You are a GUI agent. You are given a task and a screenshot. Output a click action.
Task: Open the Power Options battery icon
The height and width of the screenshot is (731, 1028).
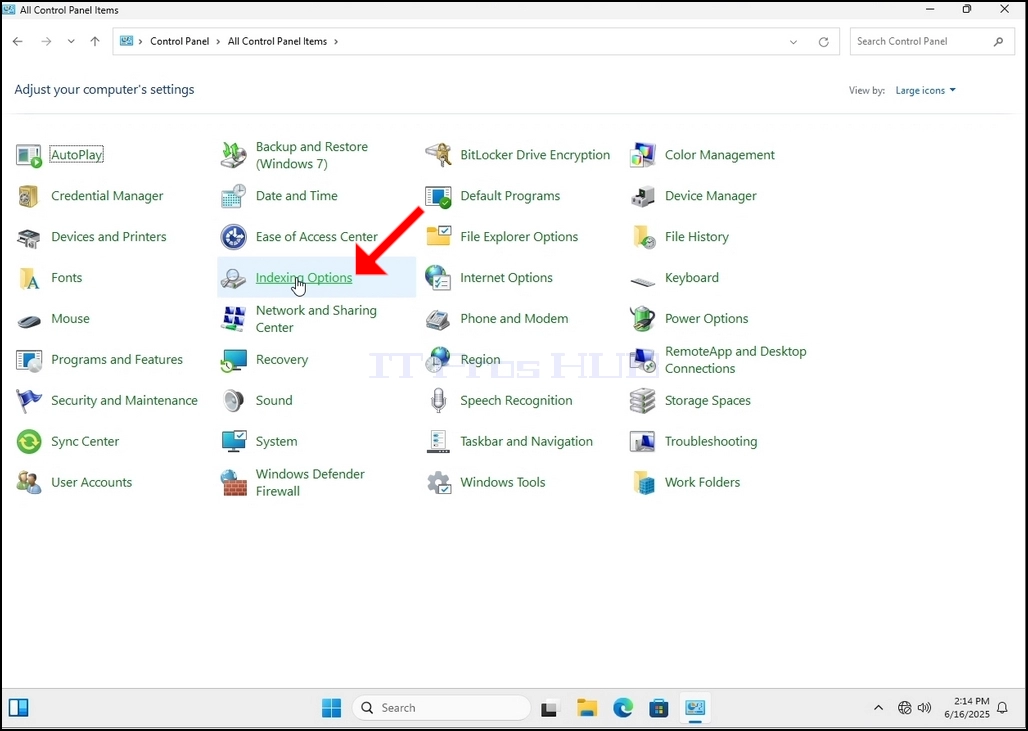[x=642, y=319]
